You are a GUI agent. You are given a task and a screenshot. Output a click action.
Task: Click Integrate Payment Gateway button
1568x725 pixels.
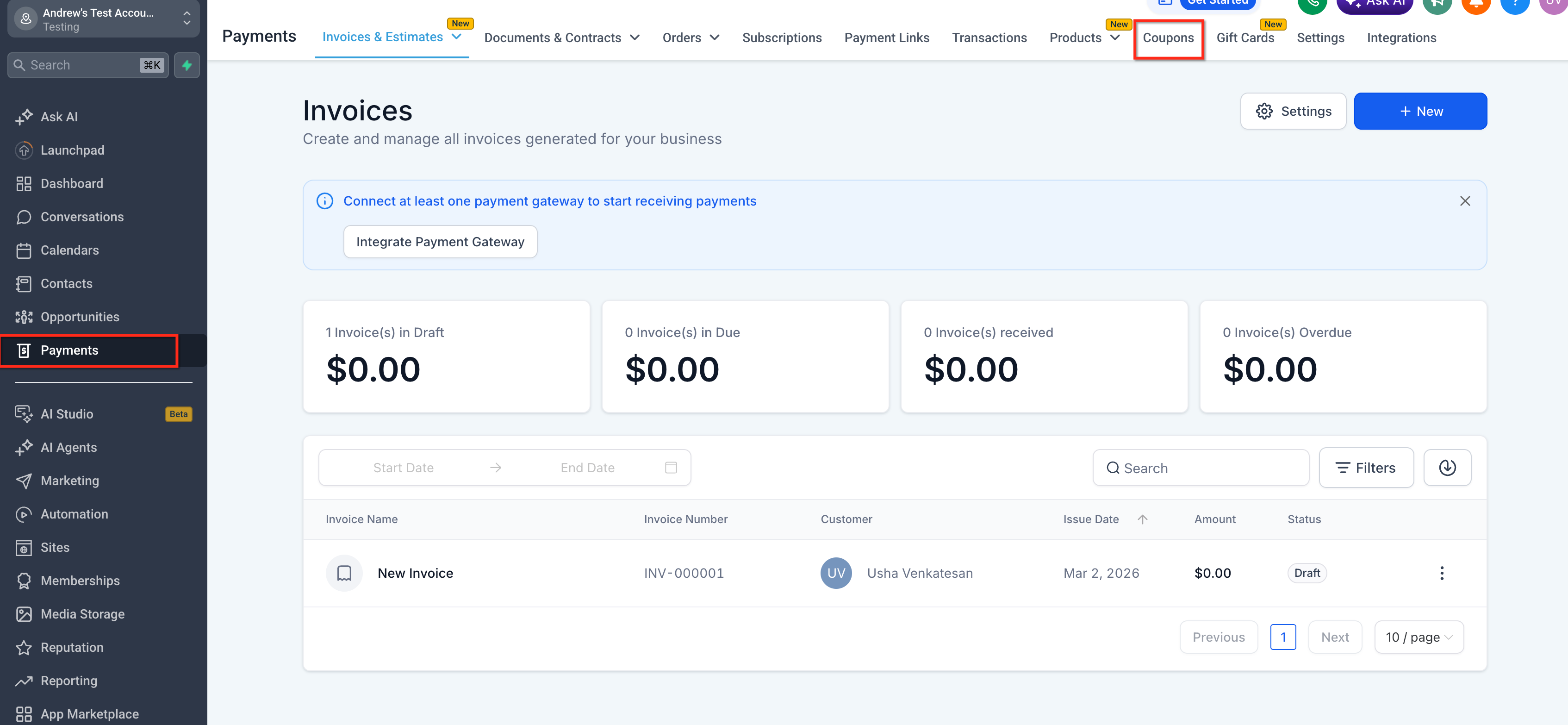pyautogui.click(x=440, y=242)
